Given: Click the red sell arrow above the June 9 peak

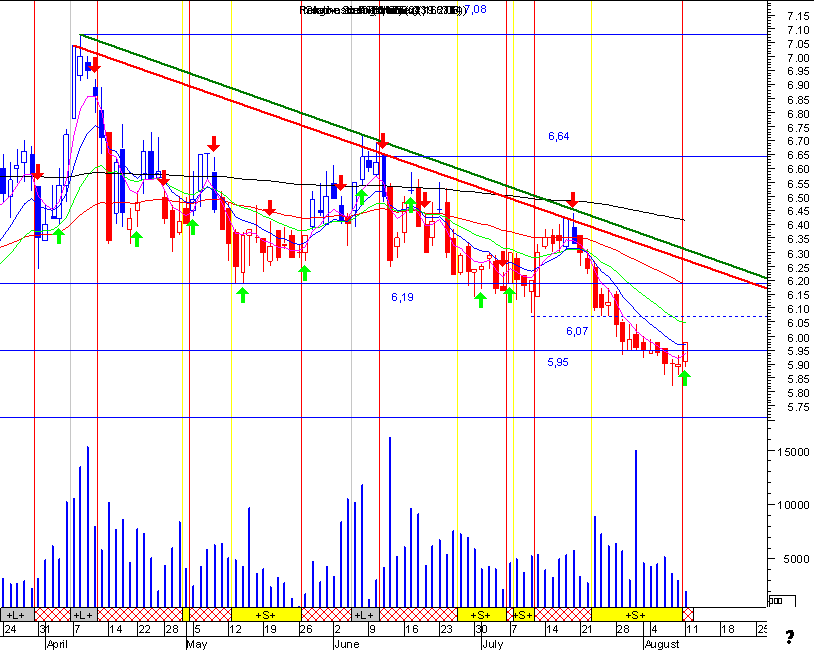Looking at the screenshot, I should coord(383,141).
